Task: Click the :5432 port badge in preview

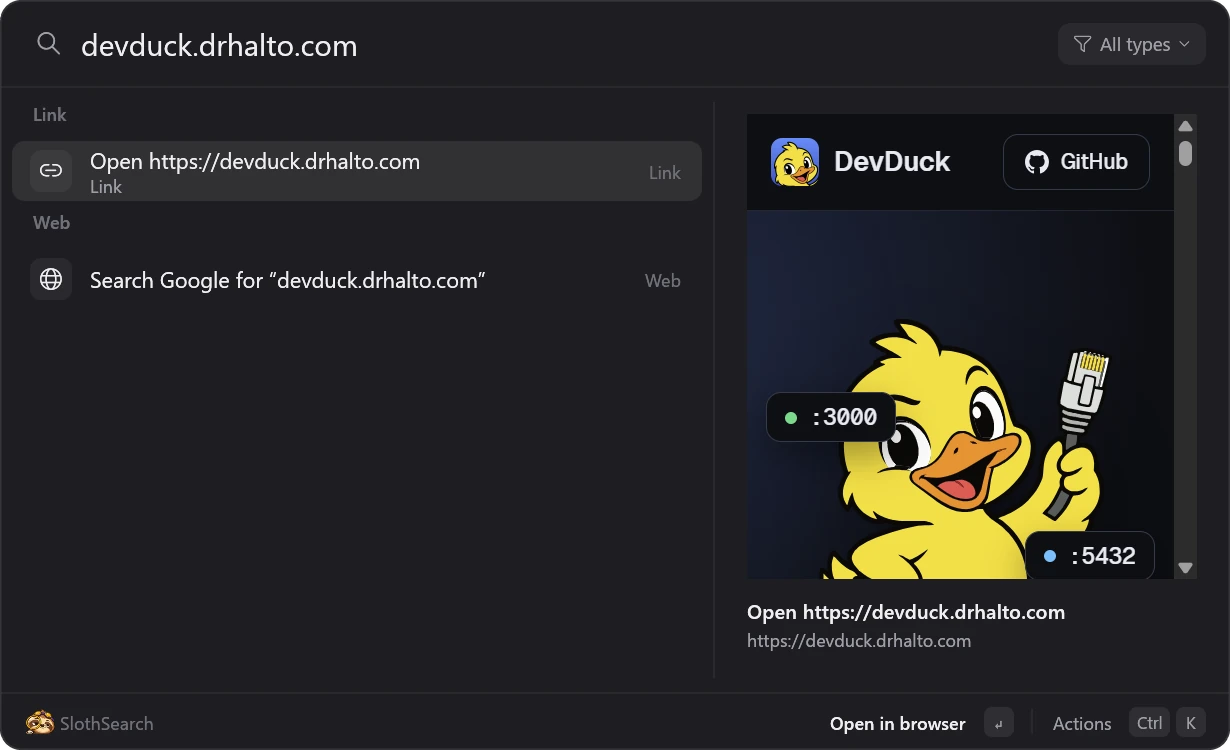Action: (1090, 556)
